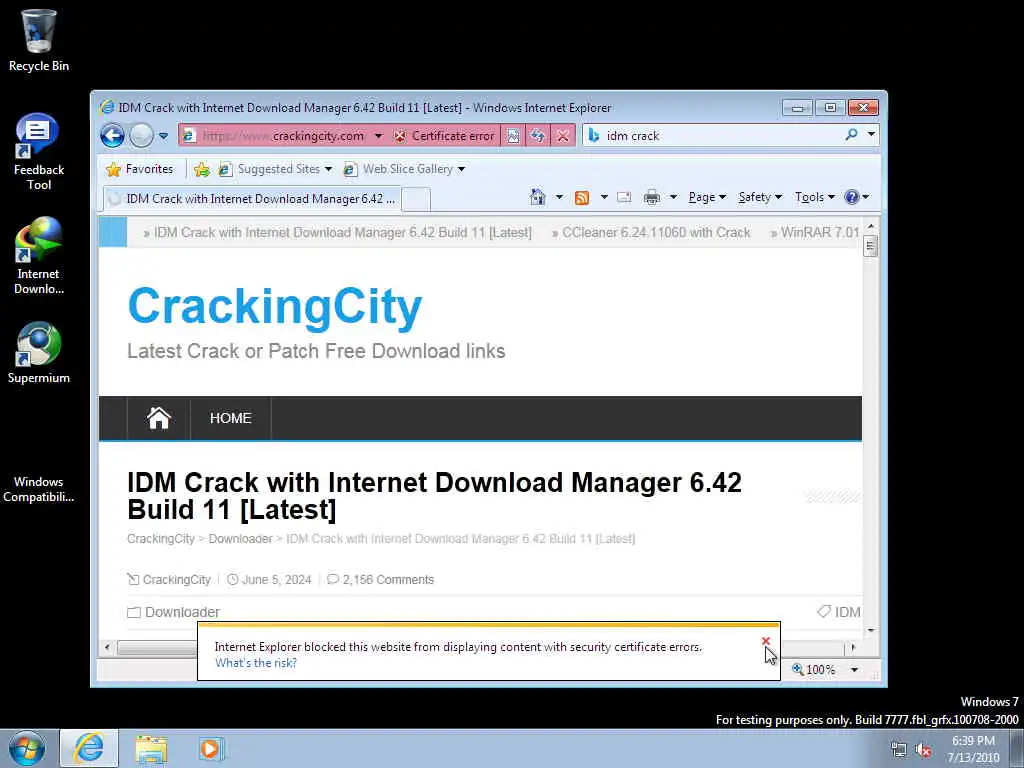Click the muted volume tray icon

point(923,750)
